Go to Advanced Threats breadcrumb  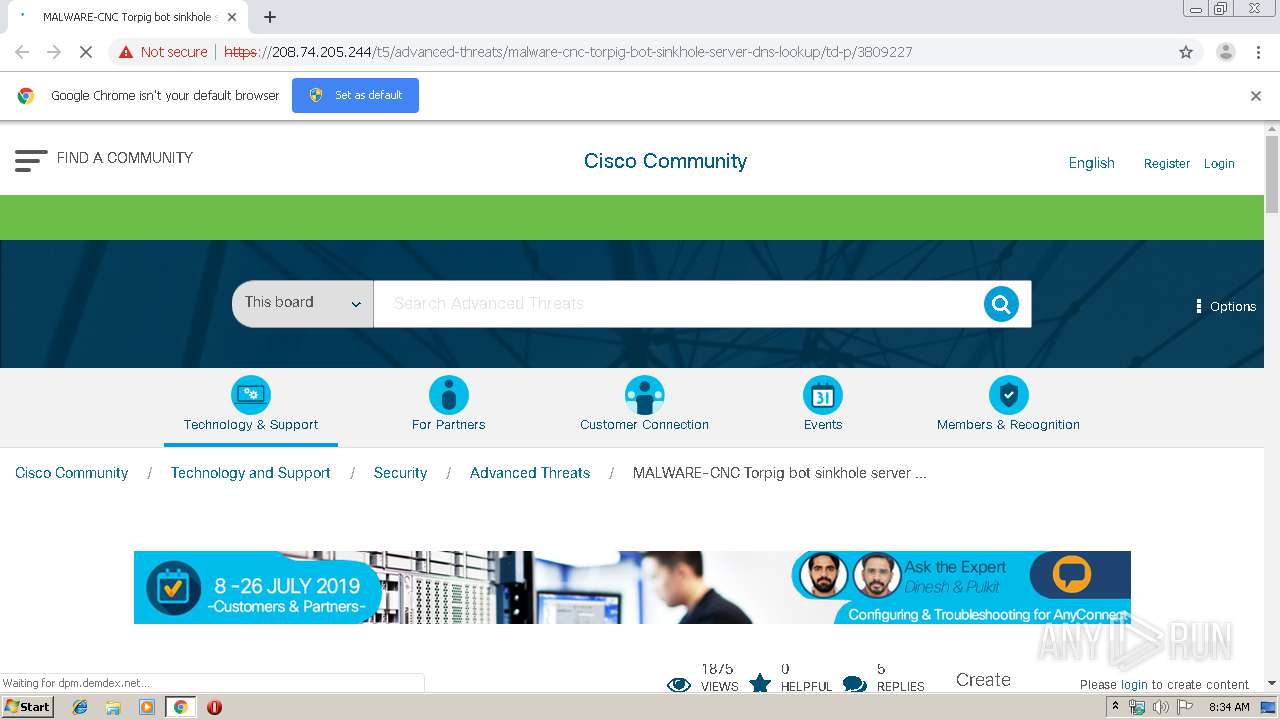(530, 473)
